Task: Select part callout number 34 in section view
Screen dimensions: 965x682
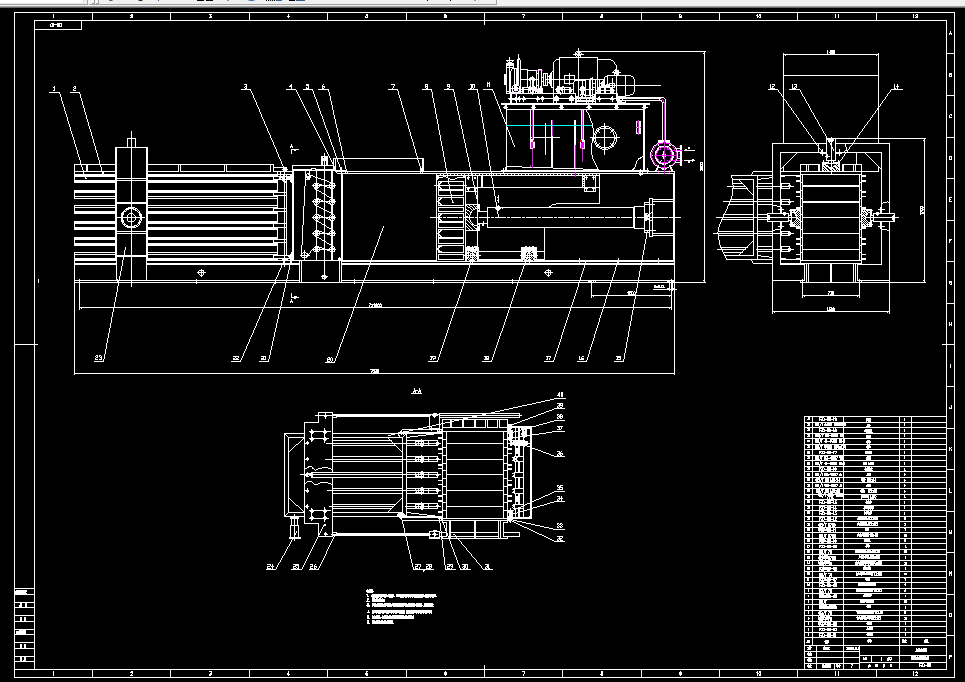Action: point(560,499)
